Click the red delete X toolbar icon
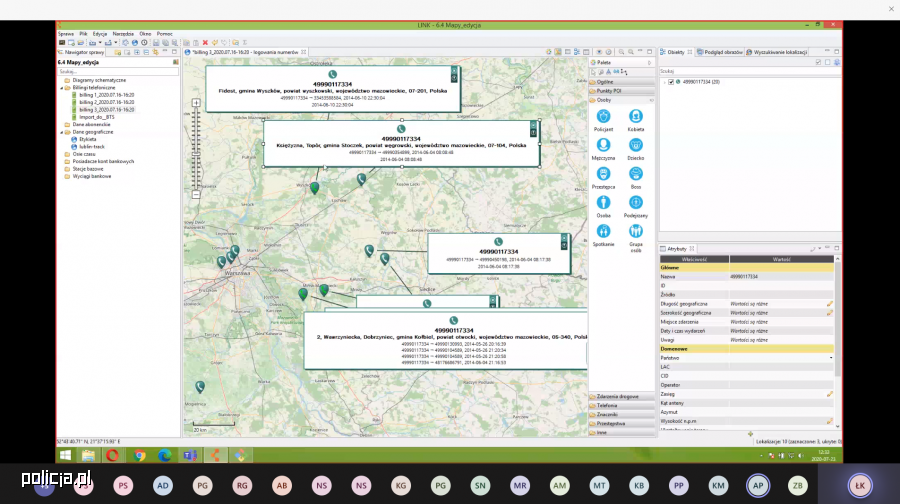Viewport: 900px width, 504px height. (205, 42)
